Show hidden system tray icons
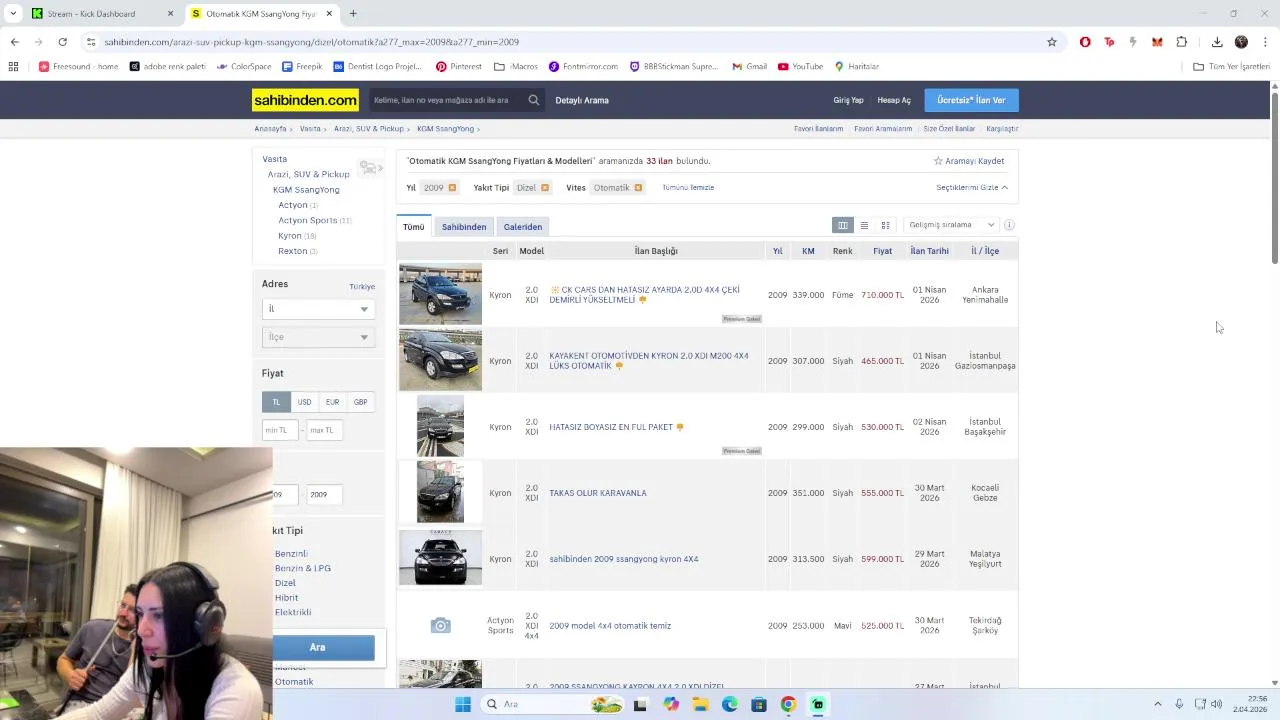The image size is (1280, 720). [1158, 704]
